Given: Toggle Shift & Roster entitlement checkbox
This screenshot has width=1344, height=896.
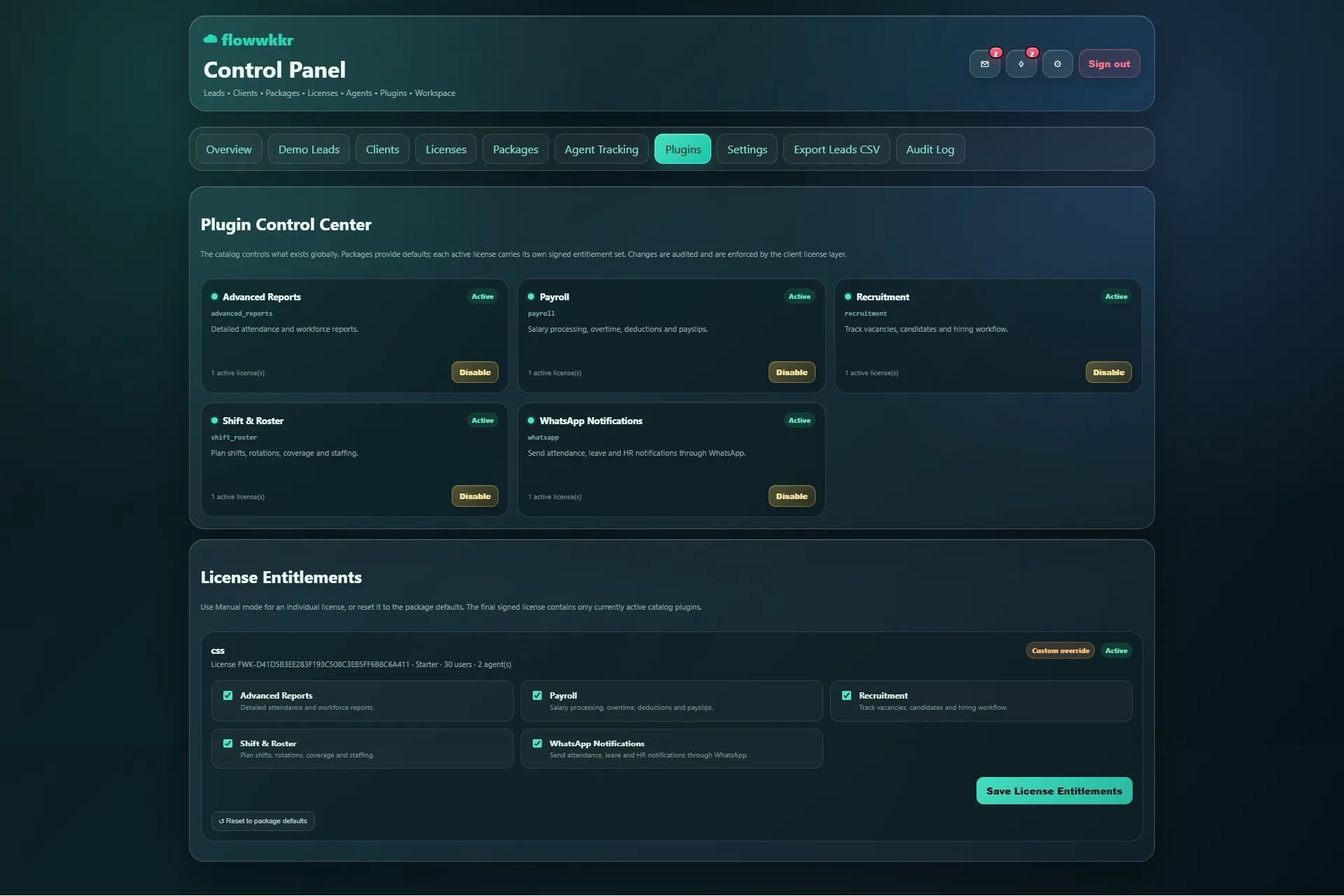Looking at the screenshot, I should pyautogui.click(x=227, y=743).
